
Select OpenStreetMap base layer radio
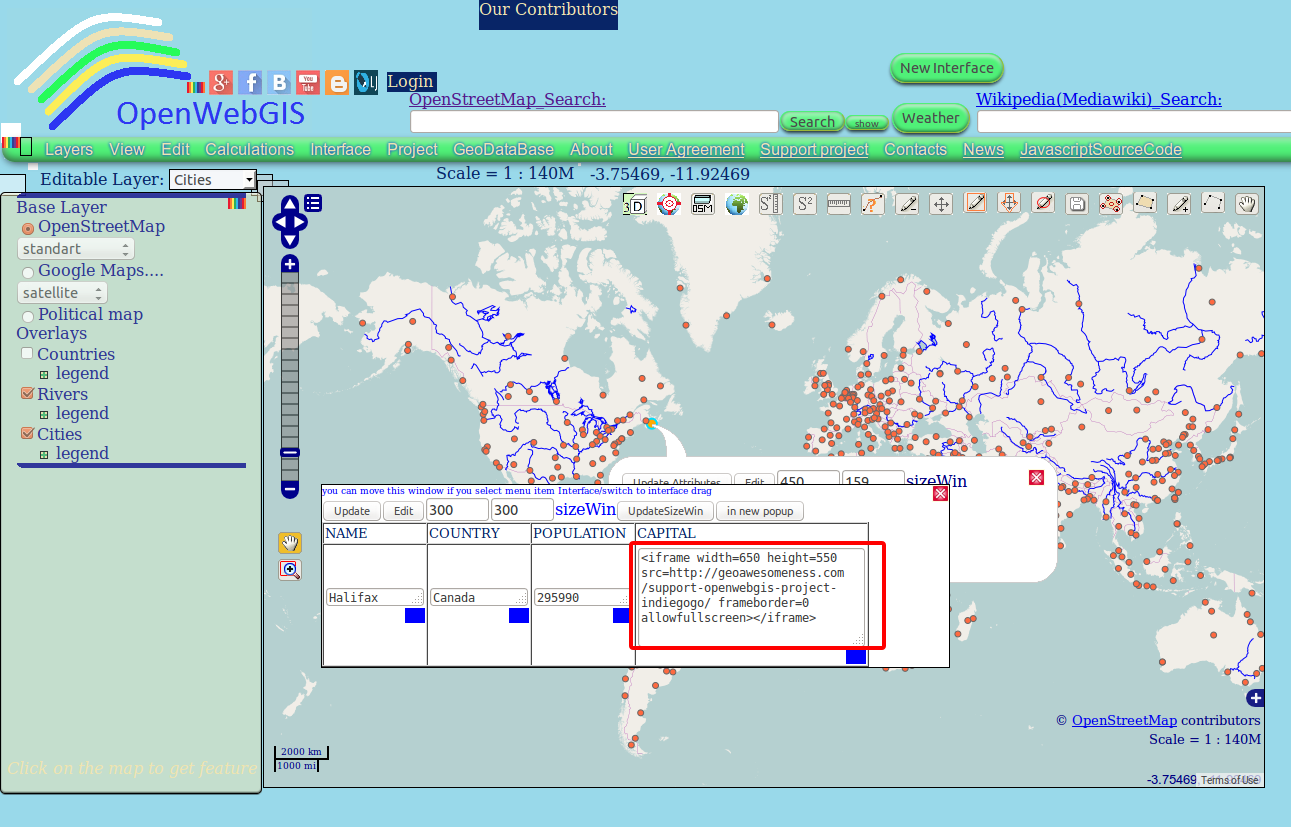pos(28,229)
